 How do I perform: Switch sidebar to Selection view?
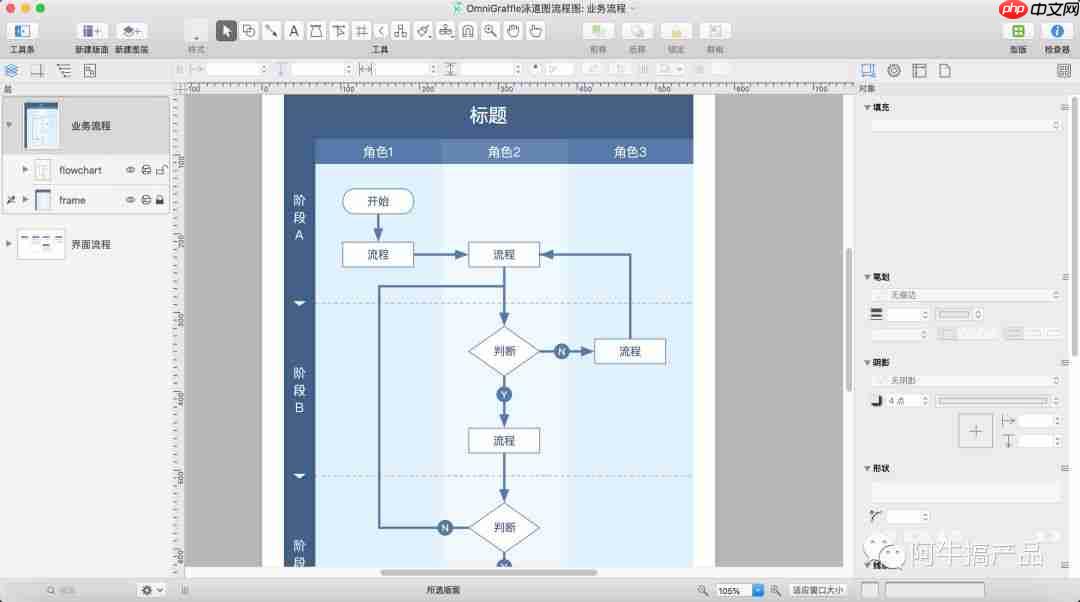tap(90, 71)
